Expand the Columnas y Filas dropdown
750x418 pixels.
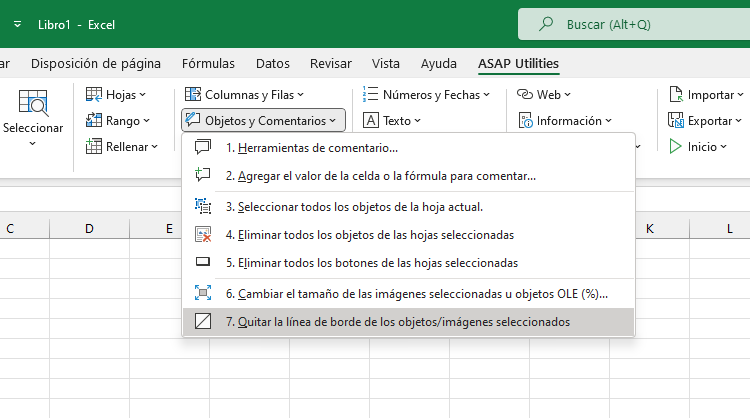[x=300, y=95]
